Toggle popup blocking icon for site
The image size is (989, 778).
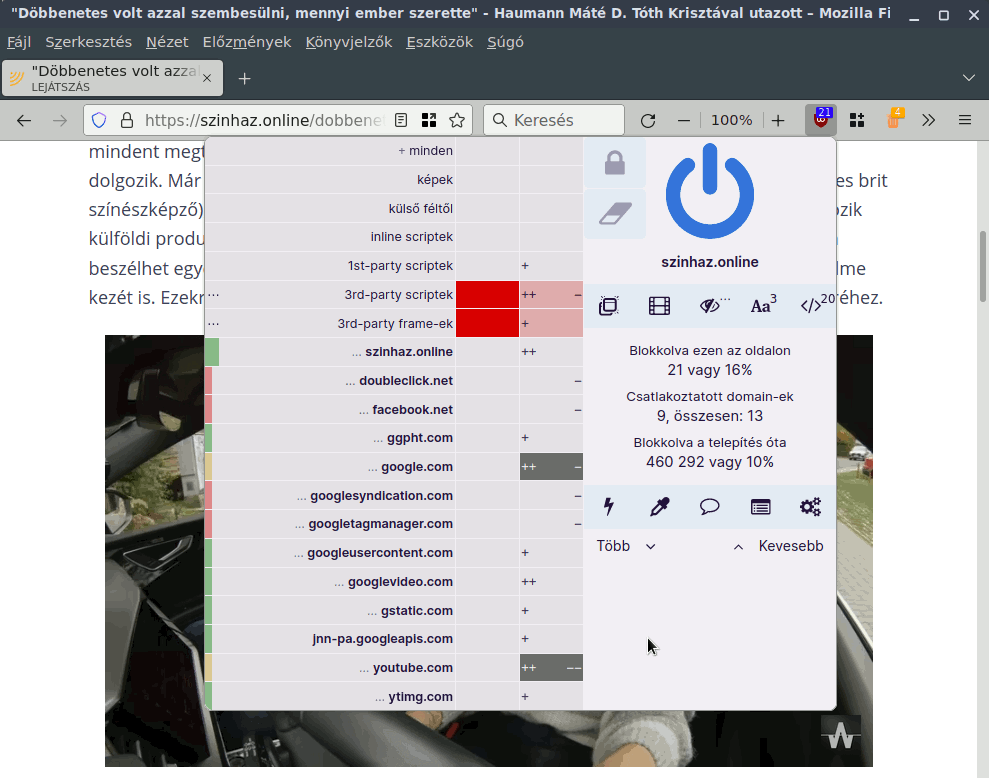(x=609, y=306)
